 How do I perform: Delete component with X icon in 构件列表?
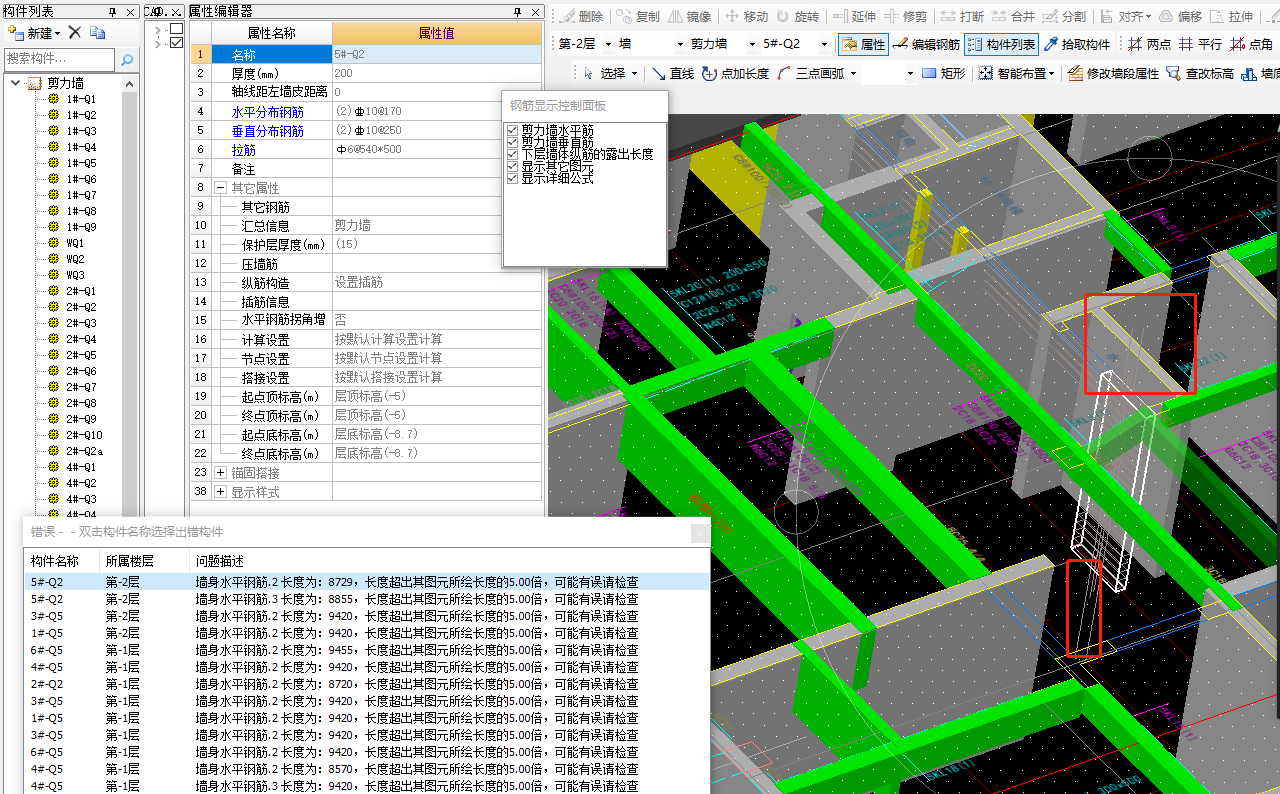tap(74, 33)
